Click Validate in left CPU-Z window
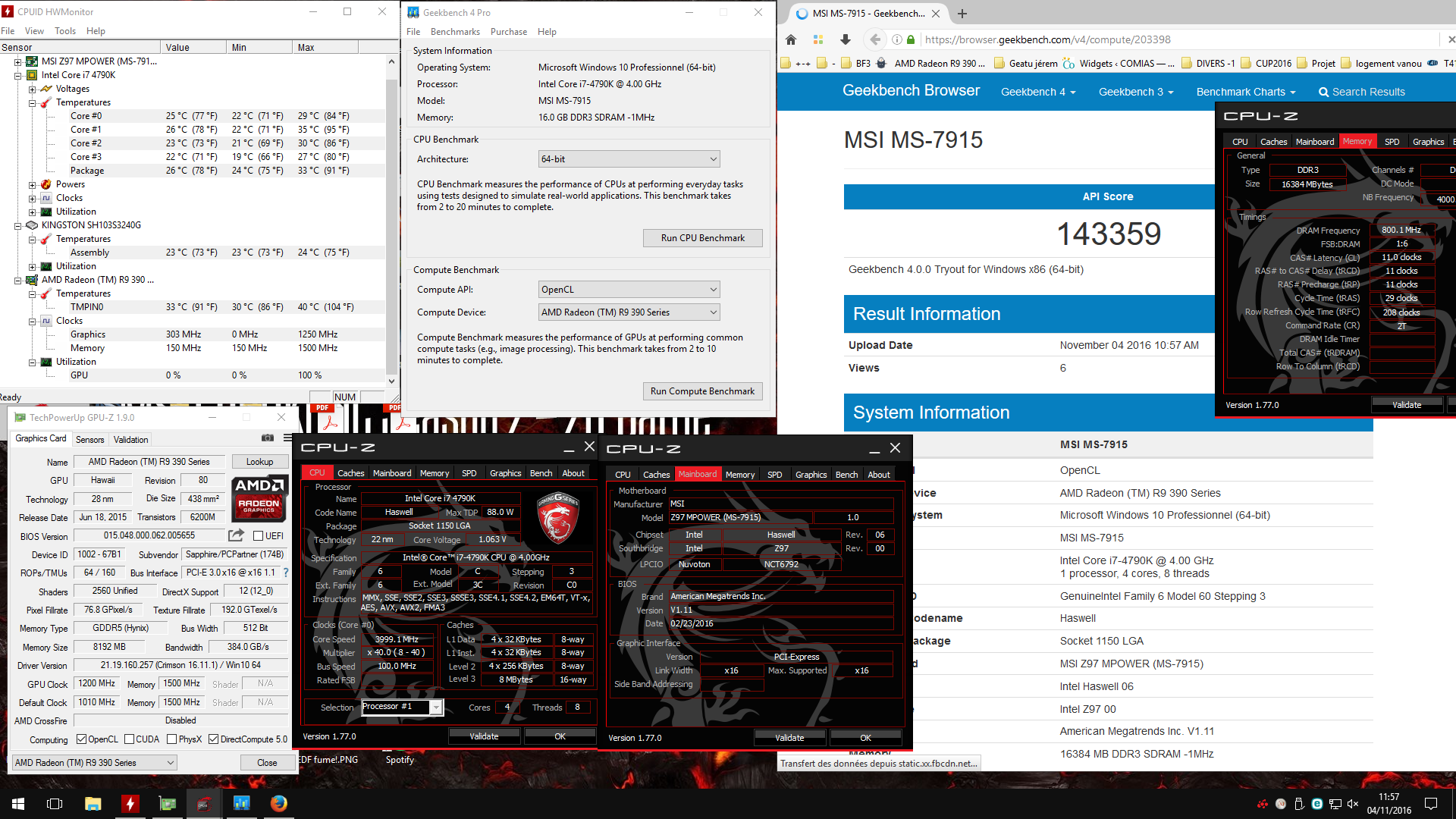1456x819 pixels. [x=484, y=736]
